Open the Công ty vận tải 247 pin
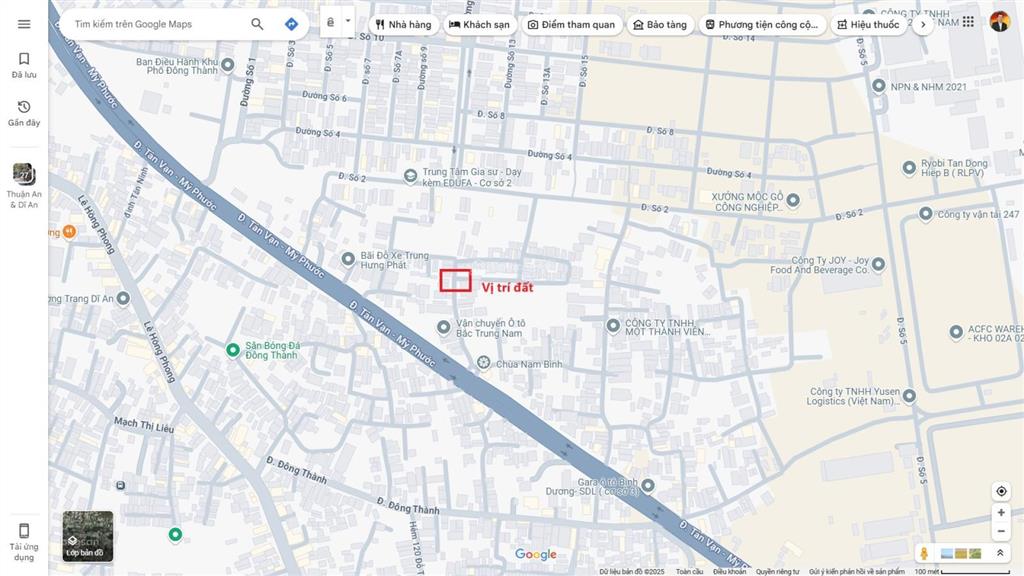The width and height of the screenshot is (1024, 576). point(925,214)
